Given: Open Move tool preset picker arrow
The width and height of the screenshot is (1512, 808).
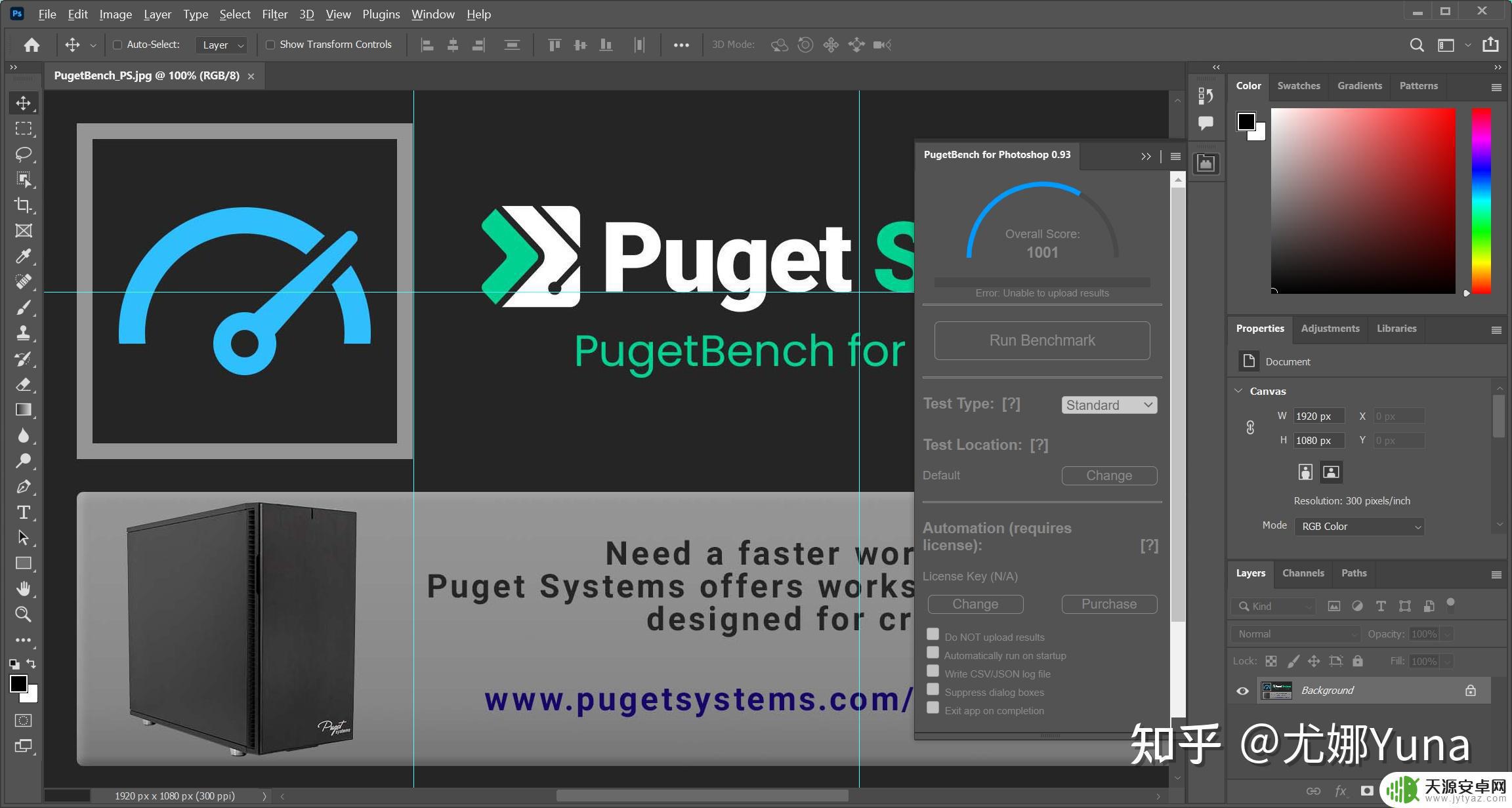Looking at the screenshot, I should tap(93, 45).
